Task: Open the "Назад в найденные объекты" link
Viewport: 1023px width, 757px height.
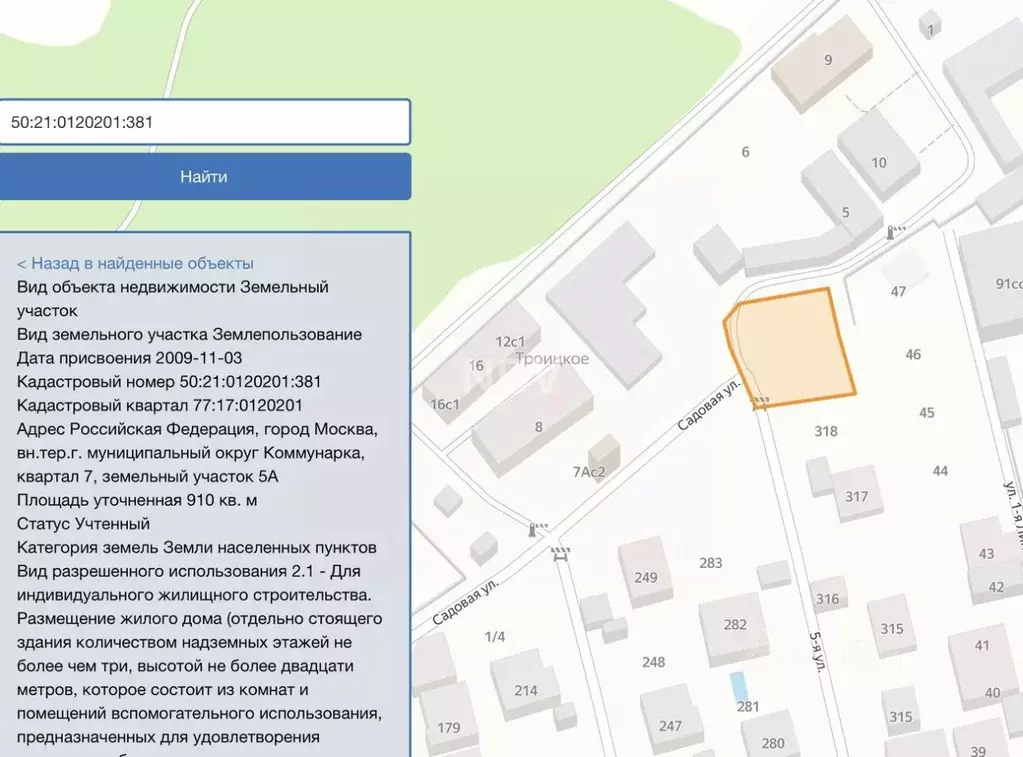Action: coord(134,262)
